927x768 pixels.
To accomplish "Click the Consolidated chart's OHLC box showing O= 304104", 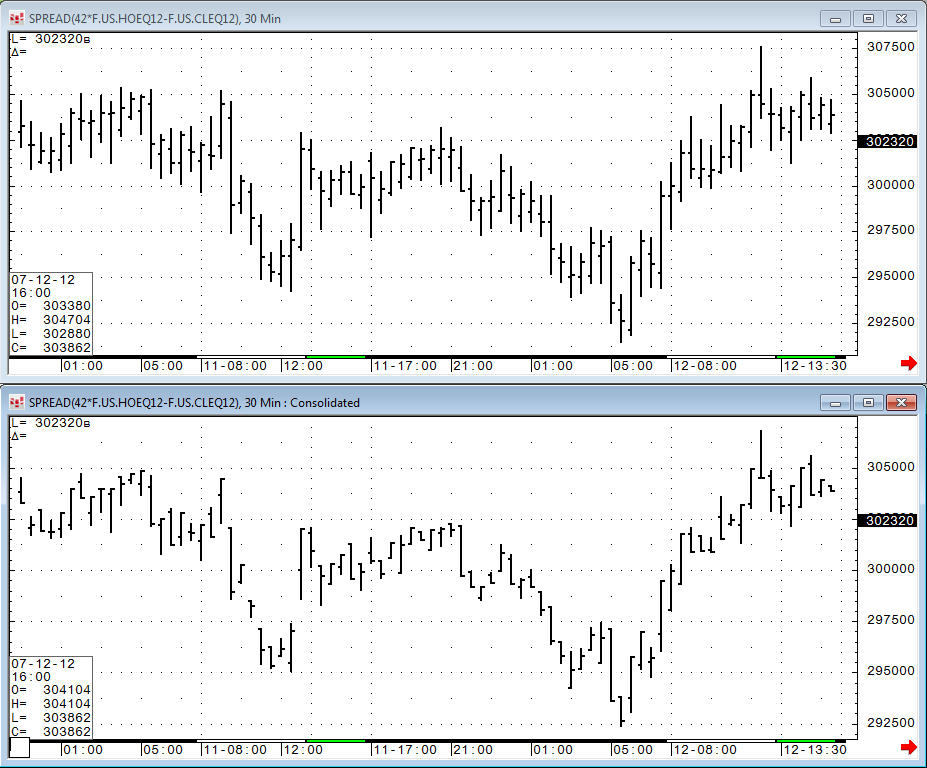I will (51, 697).
